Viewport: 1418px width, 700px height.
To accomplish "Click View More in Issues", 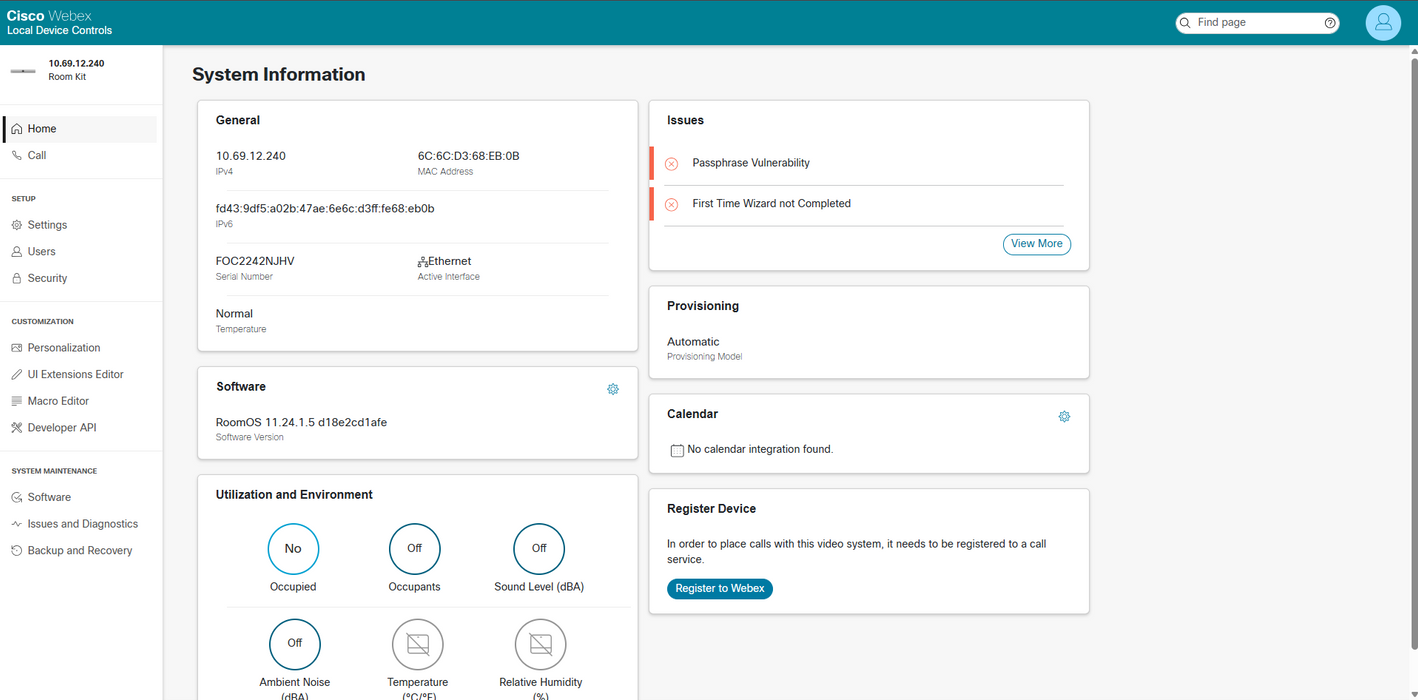I will pos(1037,244).
